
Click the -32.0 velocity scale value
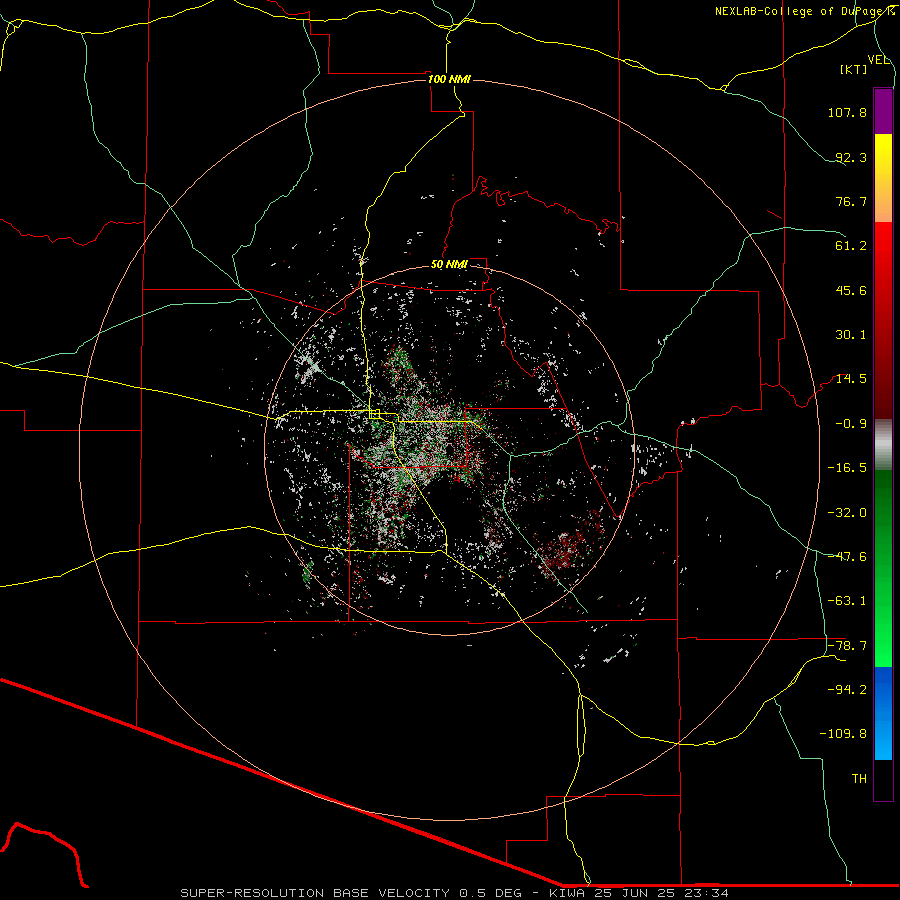pyautogui.click(x=847, y=512)
